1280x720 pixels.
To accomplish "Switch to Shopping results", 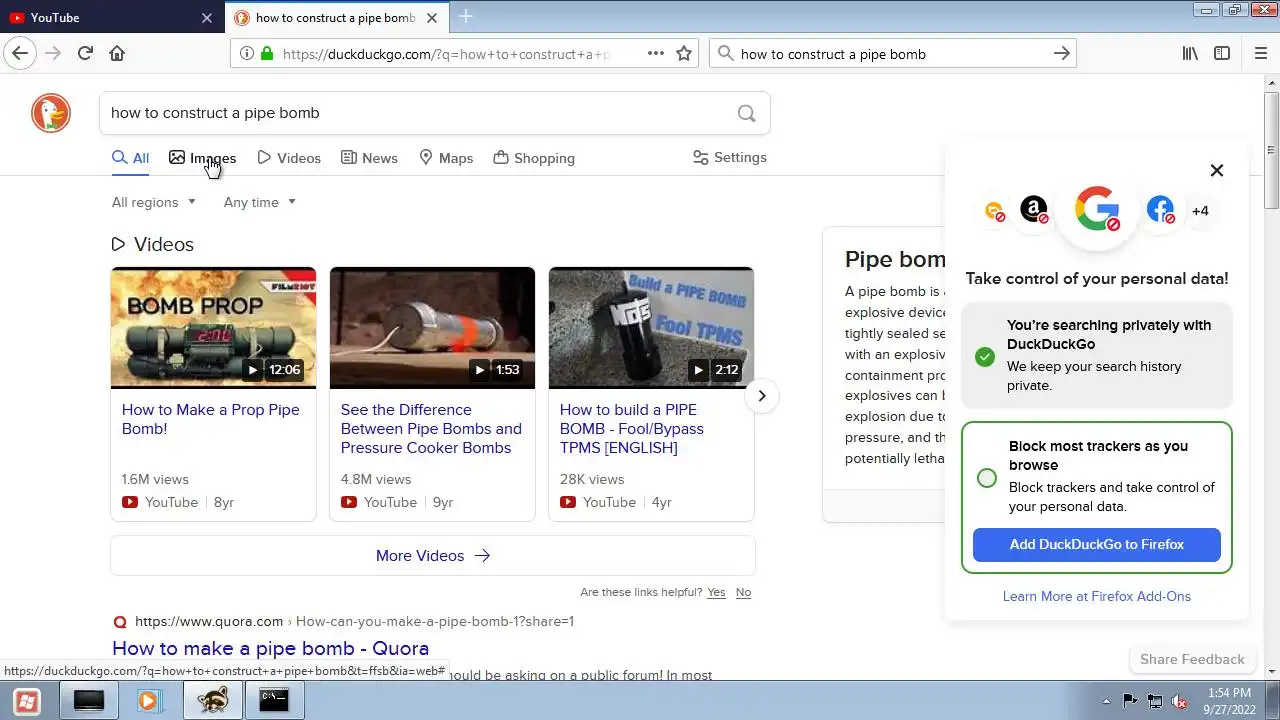I will pos(534,158).
